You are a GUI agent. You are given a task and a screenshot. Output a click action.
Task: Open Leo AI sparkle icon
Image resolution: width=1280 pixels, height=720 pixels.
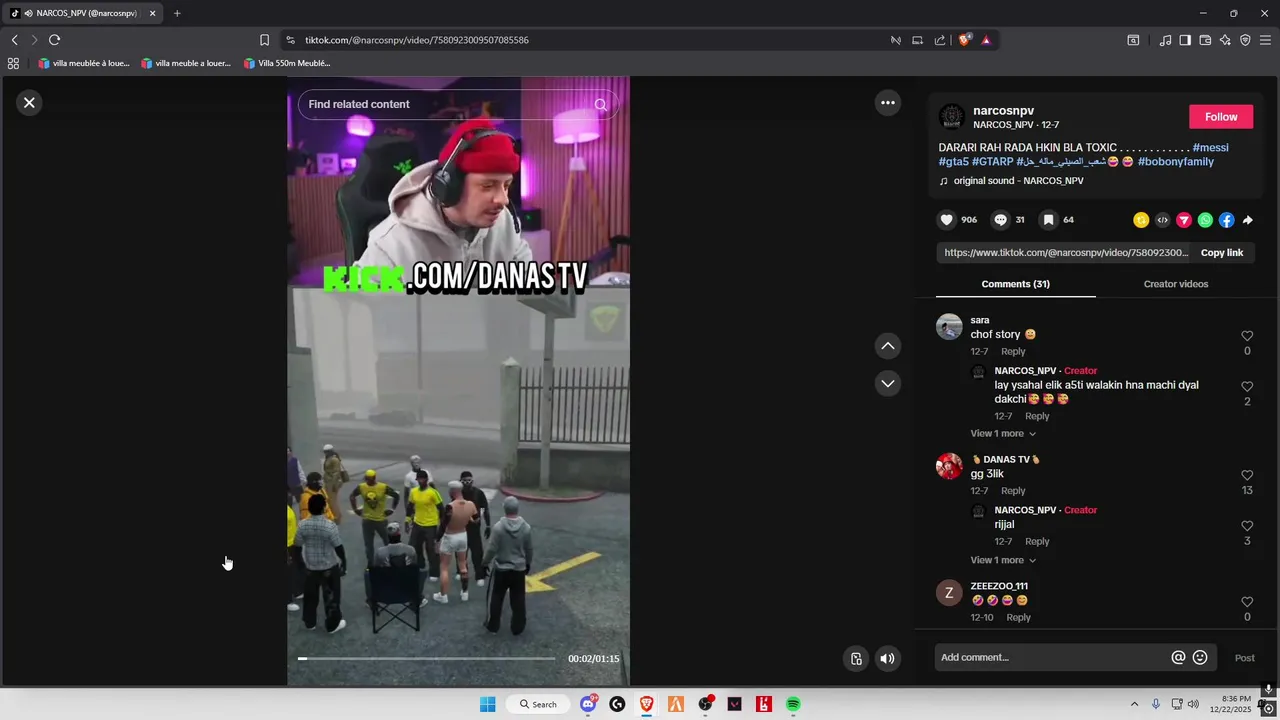click(x=1225, y=40)
